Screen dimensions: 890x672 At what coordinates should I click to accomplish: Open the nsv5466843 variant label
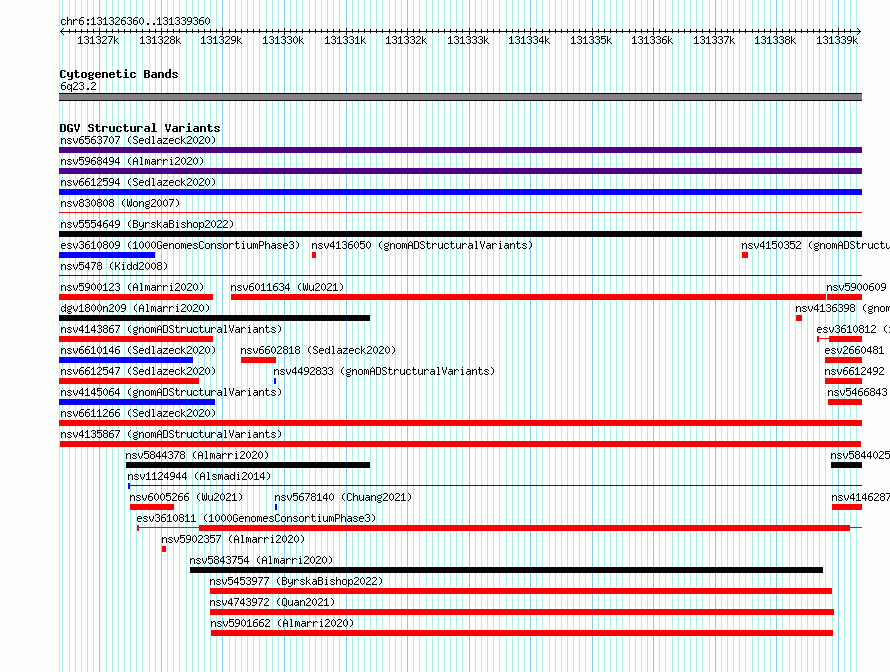point(857,392)
